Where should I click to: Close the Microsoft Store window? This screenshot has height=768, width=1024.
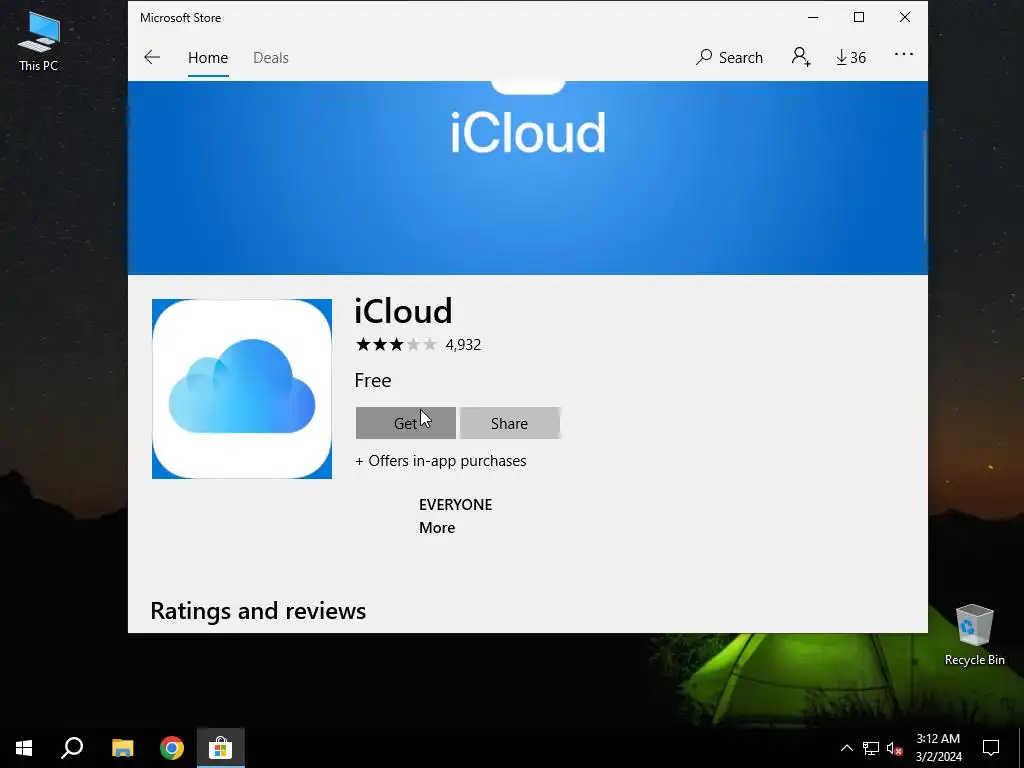click(904, 18)
